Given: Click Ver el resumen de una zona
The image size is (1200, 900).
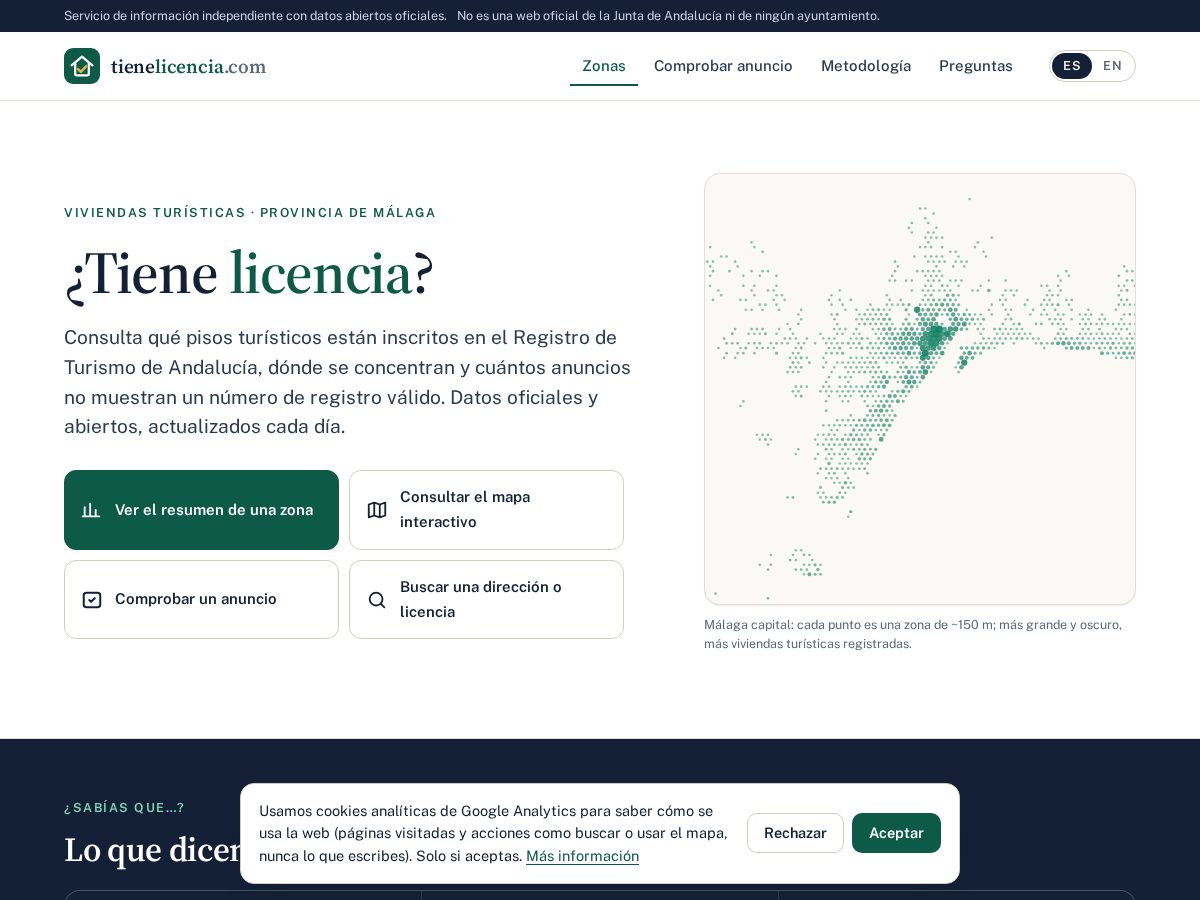Looking at the screenshot, I should tap(201, 510).
